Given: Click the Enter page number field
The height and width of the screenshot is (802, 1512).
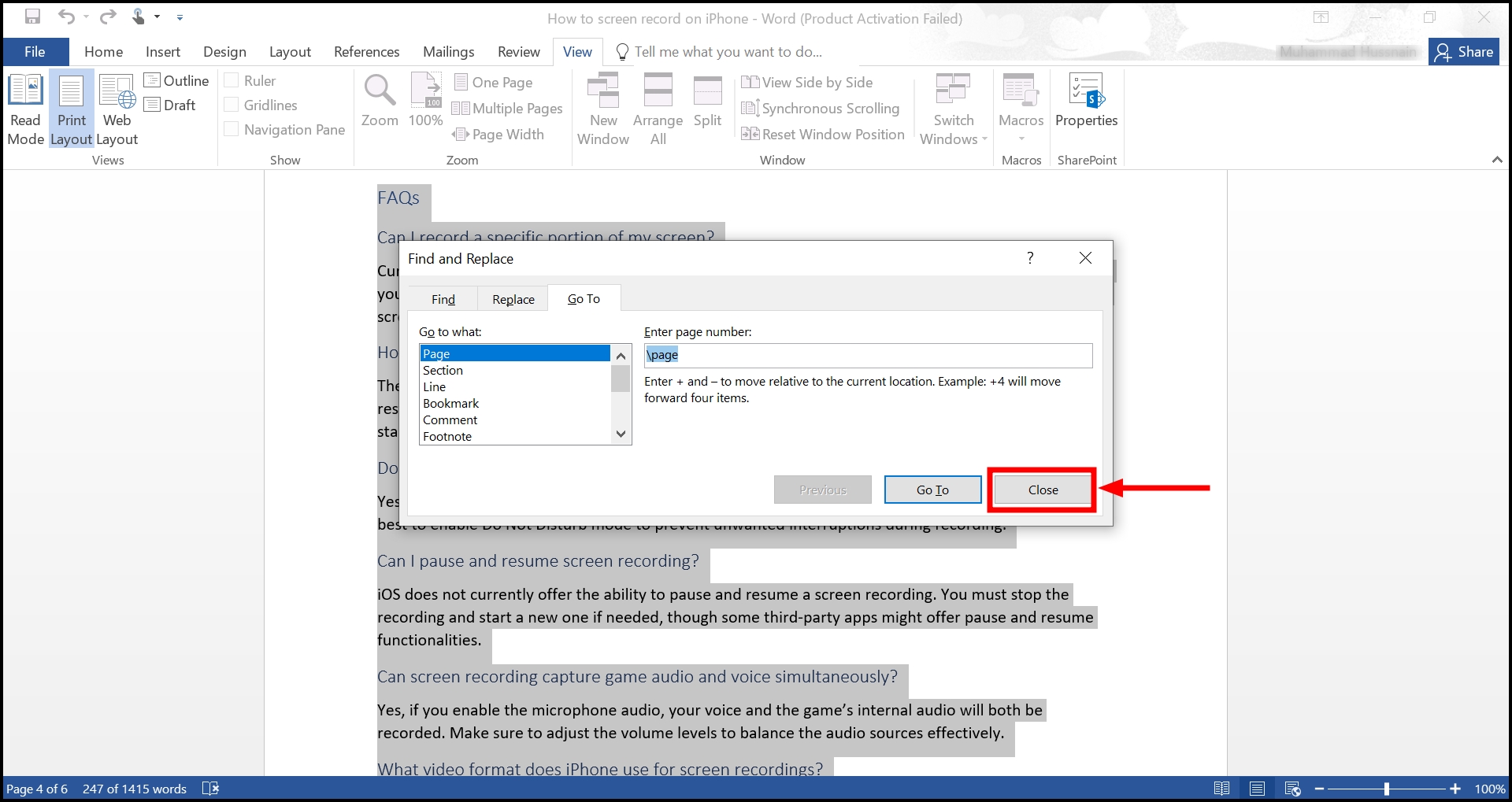Looking at the screenshot, I should [868, 355].
